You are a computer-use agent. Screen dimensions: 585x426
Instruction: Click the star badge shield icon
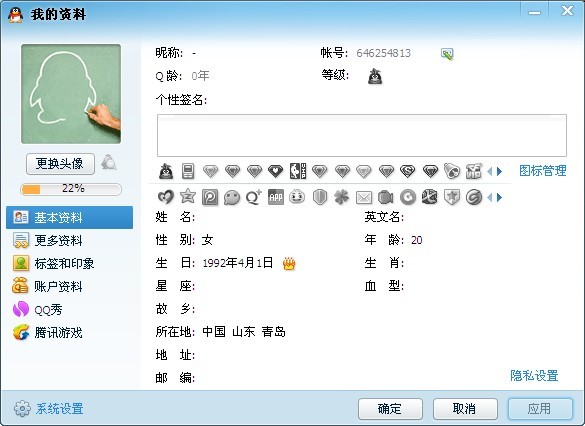click(451, 197)
